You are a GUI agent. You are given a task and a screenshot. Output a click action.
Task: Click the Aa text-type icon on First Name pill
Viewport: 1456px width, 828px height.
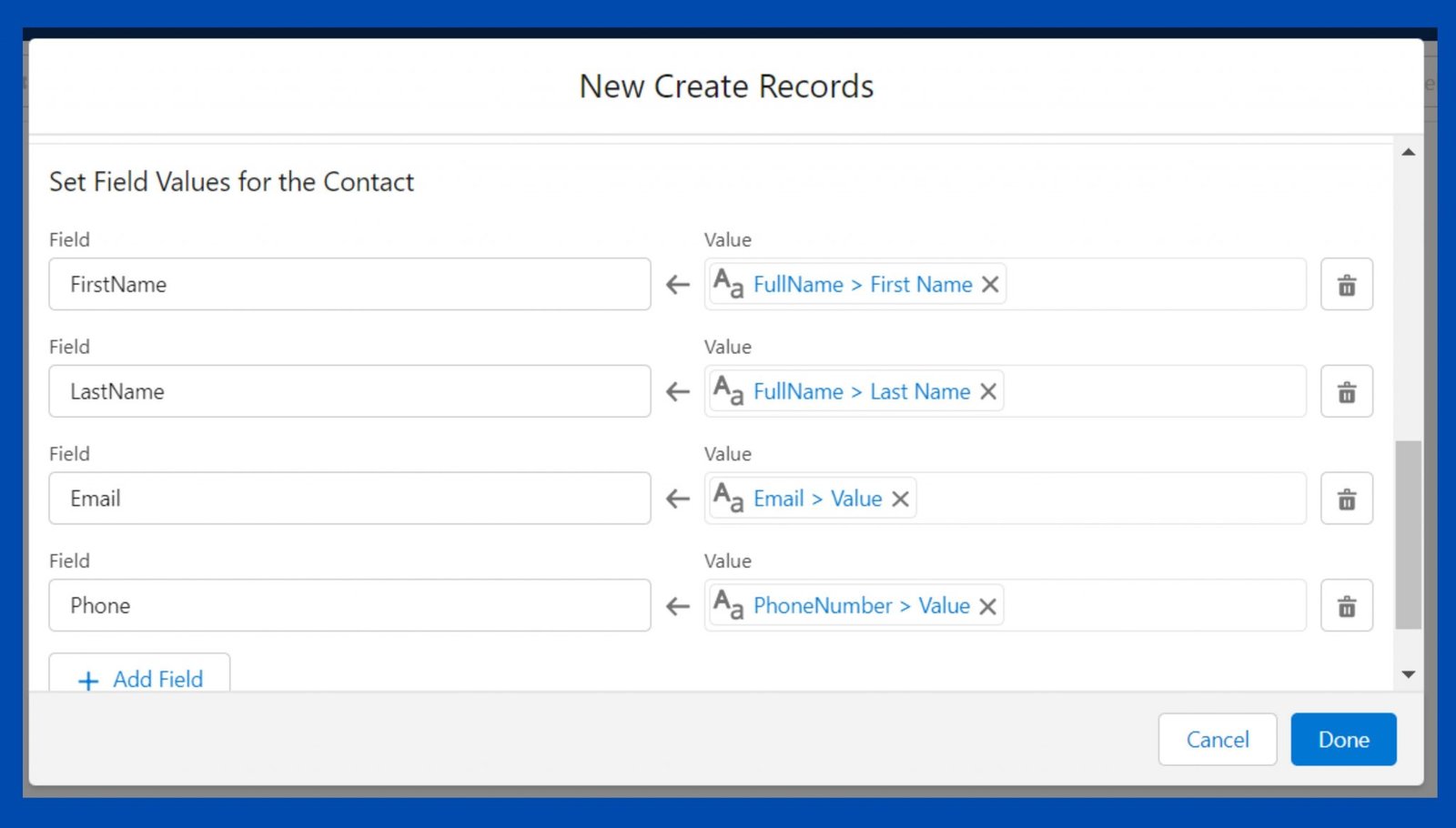[x=729, y=284]
